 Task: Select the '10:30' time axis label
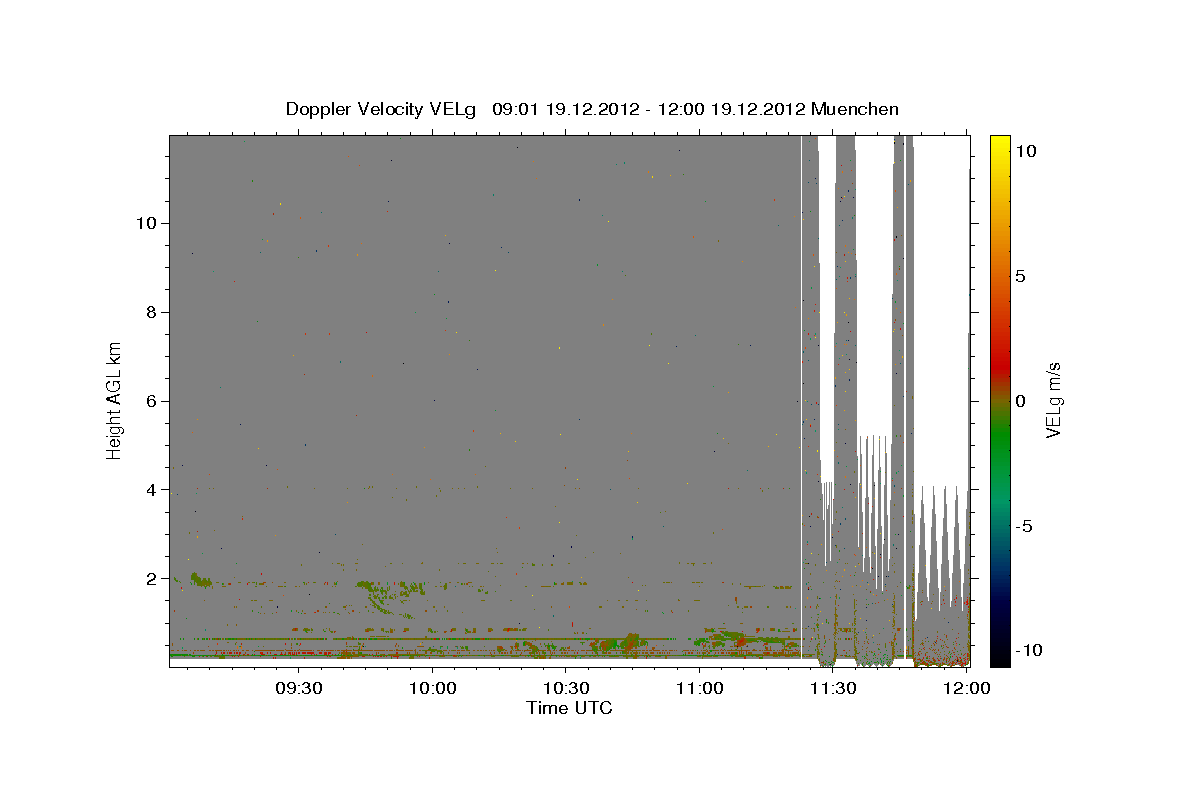click(566, 689)
